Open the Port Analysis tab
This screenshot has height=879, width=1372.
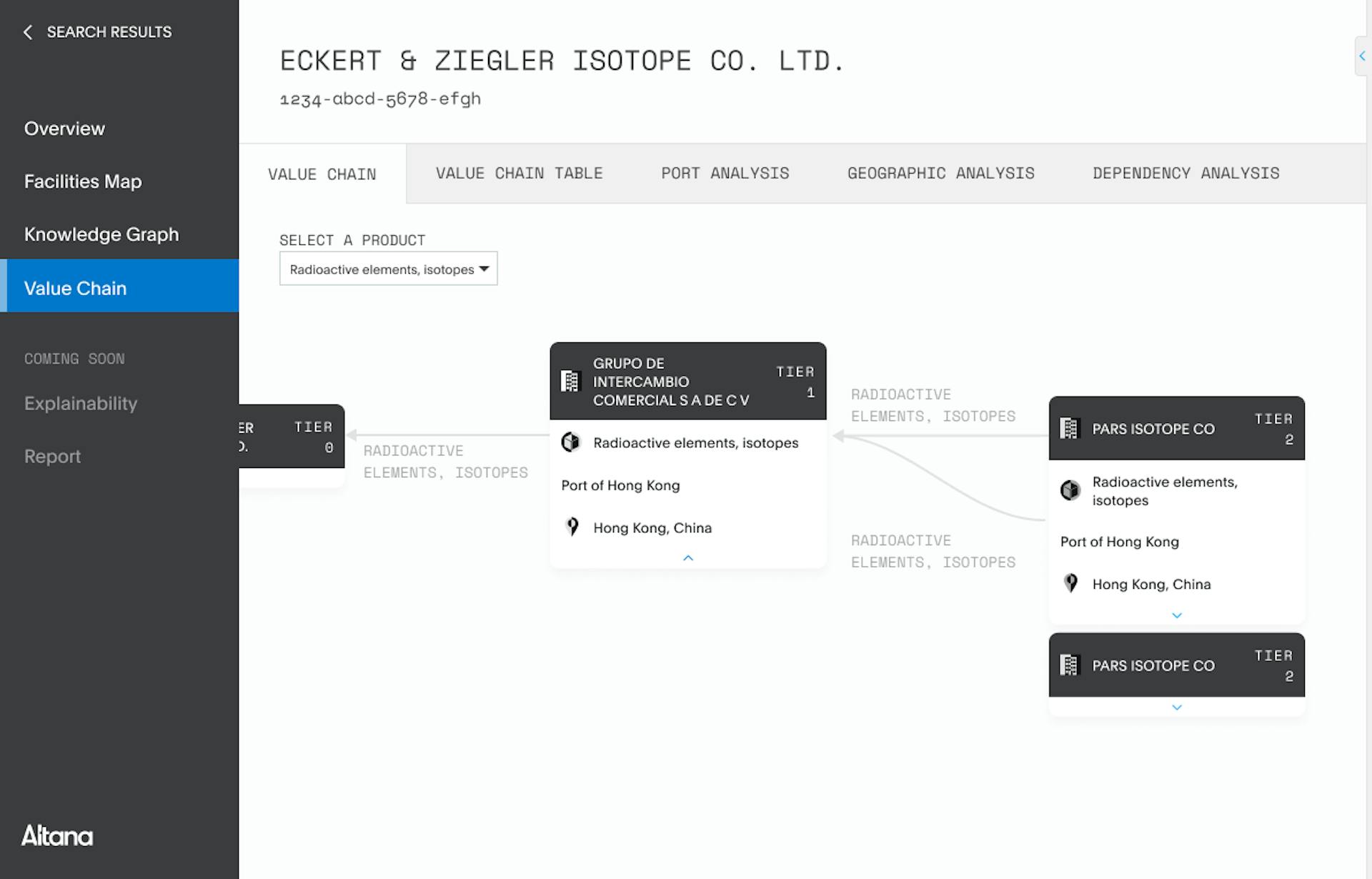[x=725, y=174]
